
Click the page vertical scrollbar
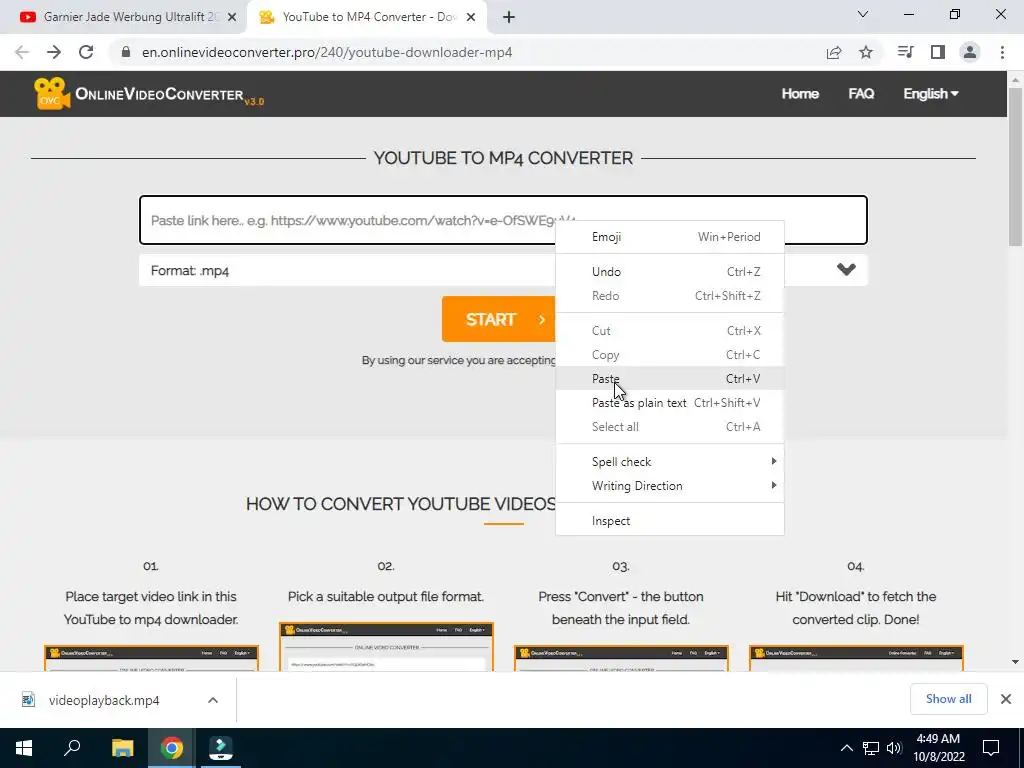pyautogui.click(x=1015, y=167)
